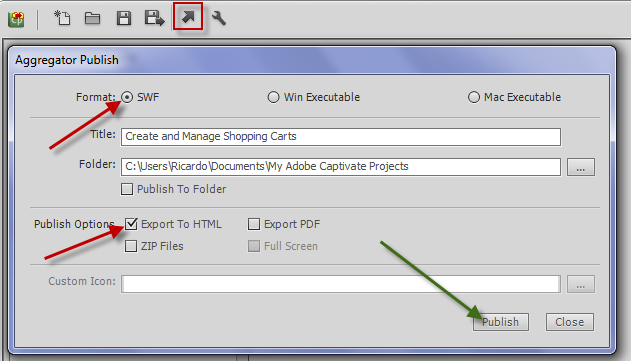Browse for output folder with ellipsis button
This screenshot has width=631, height=361.
[x=581, y=167]
